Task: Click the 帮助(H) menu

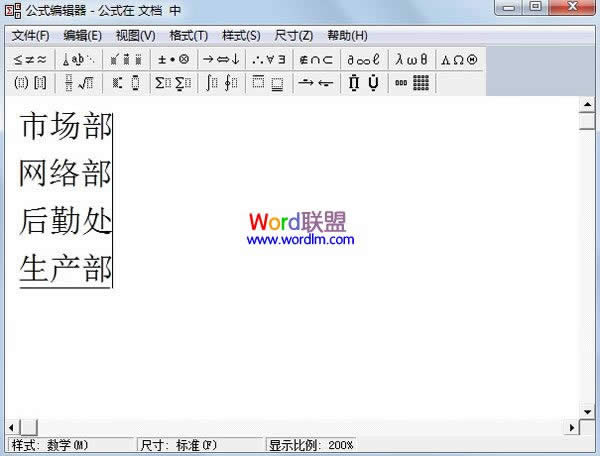Action: [347, 35]
